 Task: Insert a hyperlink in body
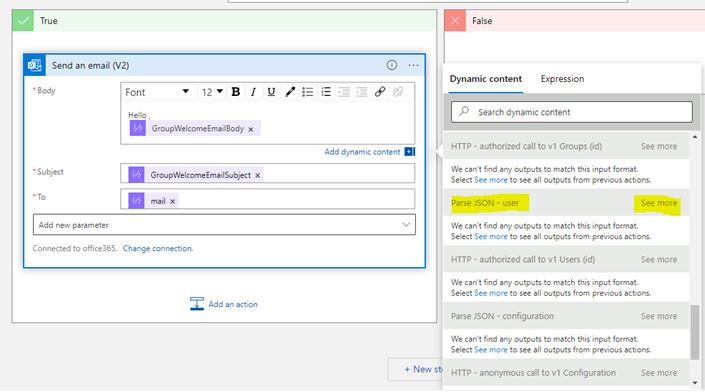point(380,92)
